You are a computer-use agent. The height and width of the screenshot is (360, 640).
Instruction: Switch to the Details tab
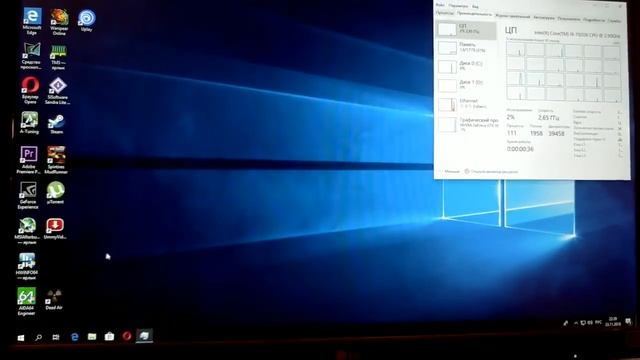(594, 20)
